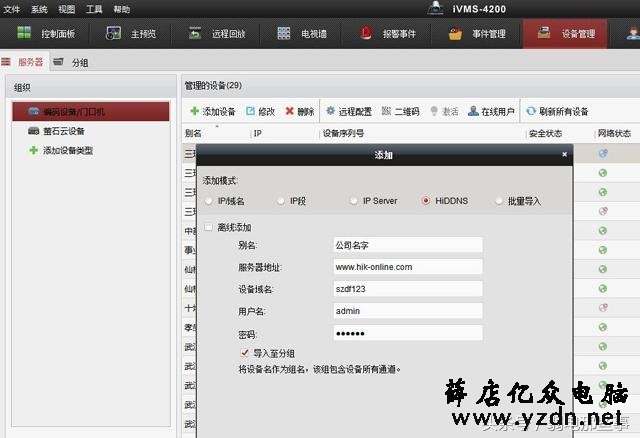Sort by the 设备序列号 column header
The height and width of the screenshot is (438, 640).
343,133
